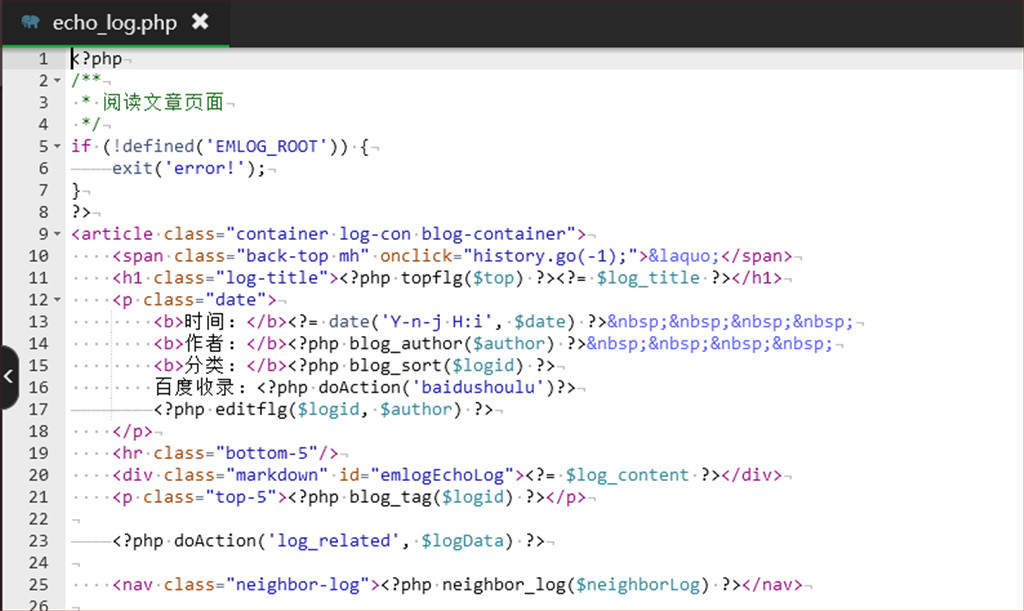The height and width of the screenshot is (611, 1024).
Task: Click 'log_related' string on line 23
Action: pyautogui.click(x=333, y=541)
